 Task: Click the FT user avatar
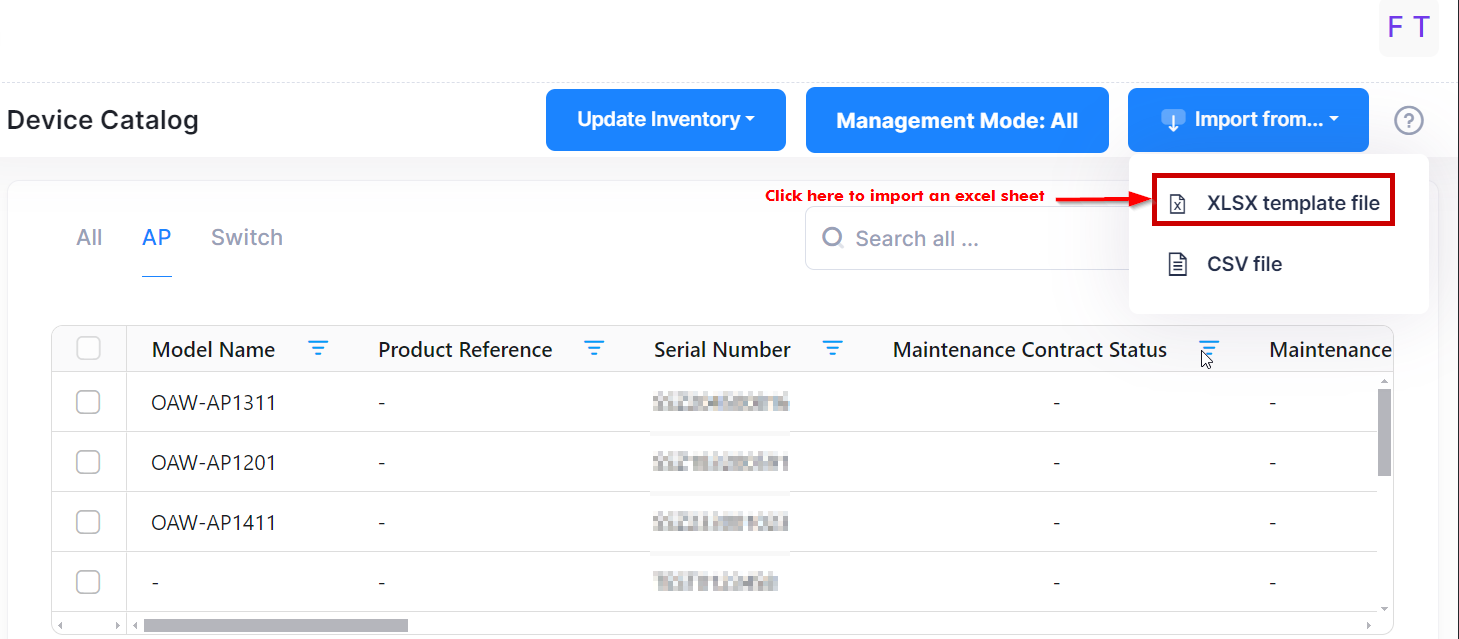pyautogui.click(x=1408, y=28)
